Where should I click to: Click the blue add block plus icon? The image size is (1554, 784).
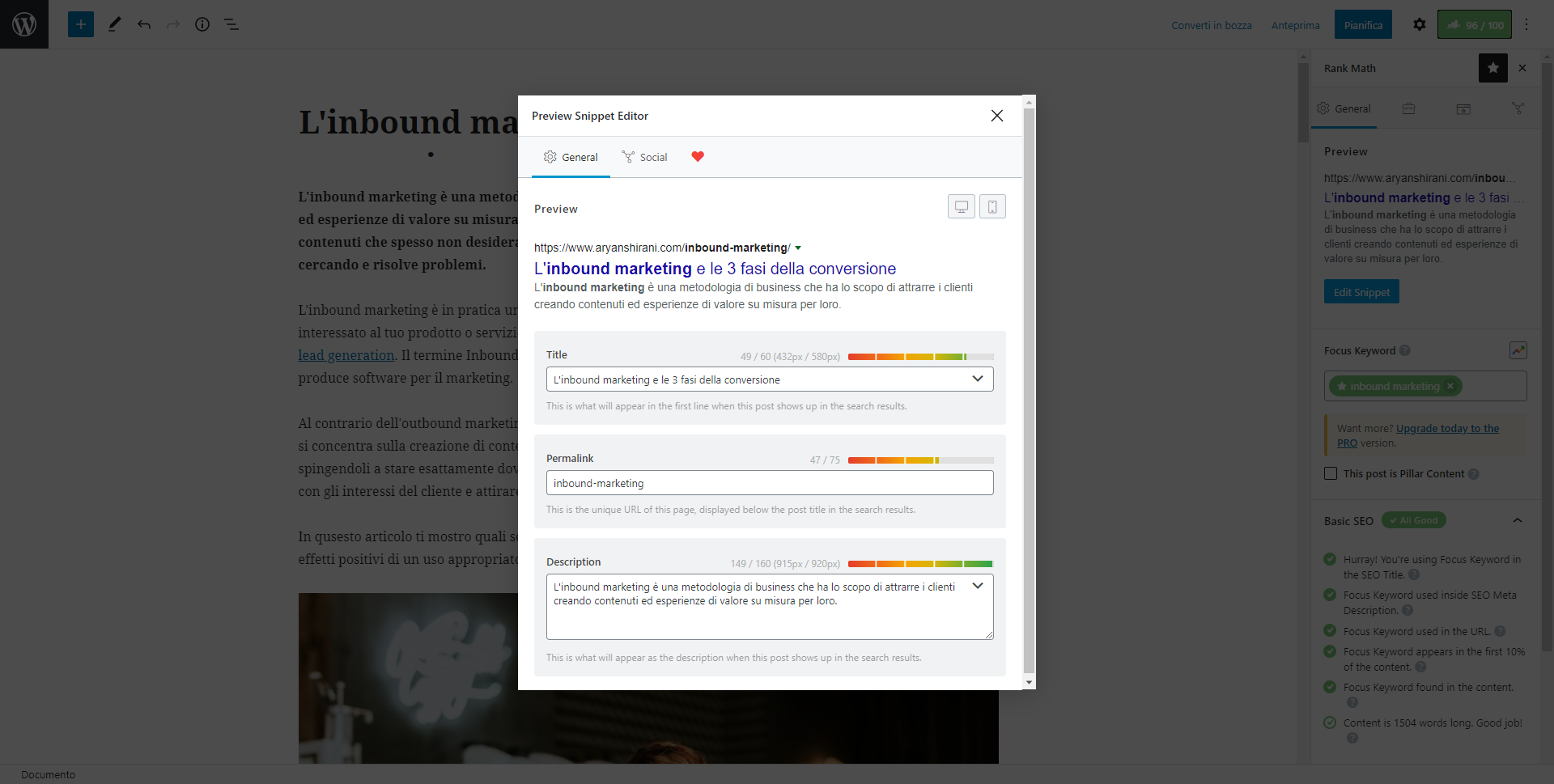coord(81,24)
